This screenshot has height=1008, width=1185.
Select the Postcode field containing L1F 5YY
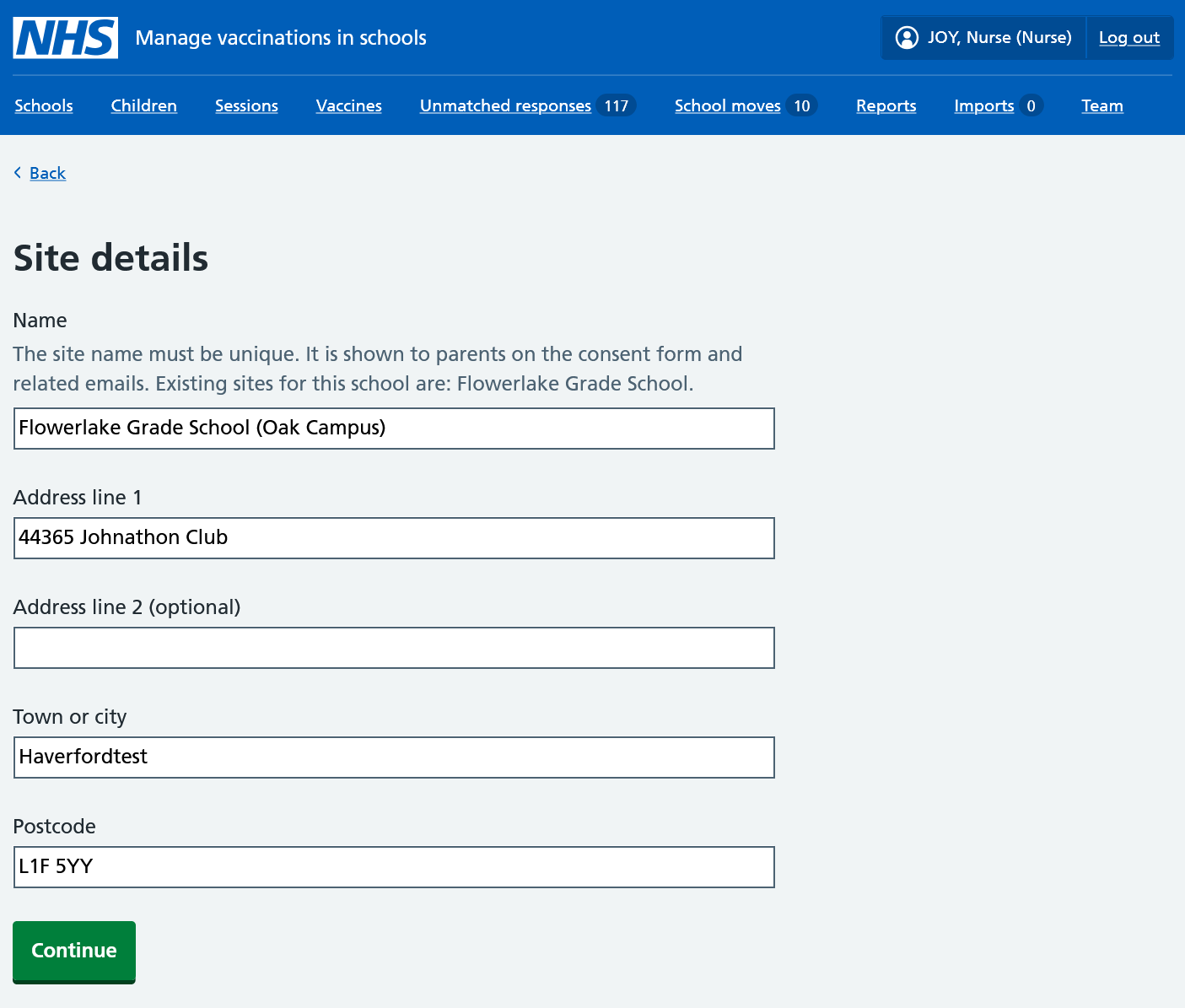pyautogui.click(x=393, y=866)
